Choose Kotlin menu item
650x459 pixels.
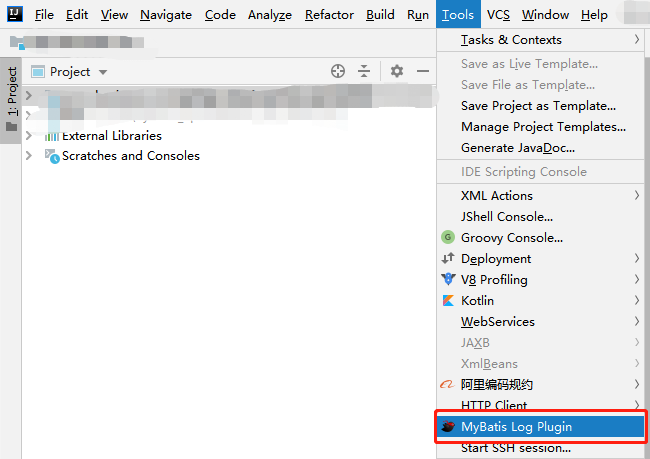click(x=541, y=300)
